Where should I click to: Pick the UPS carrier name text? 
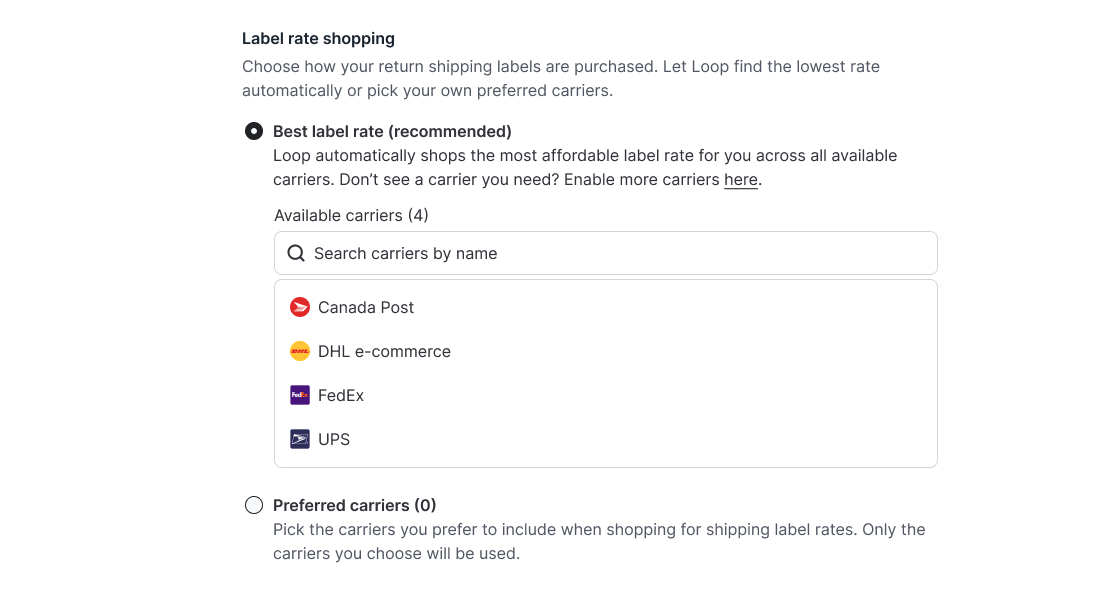point(334,439)
